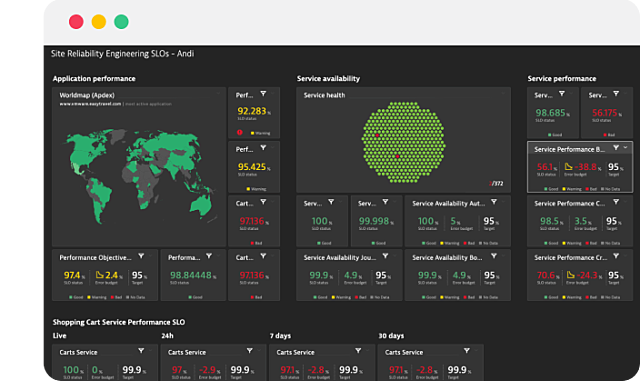Select the Application performance section heading

94,78
